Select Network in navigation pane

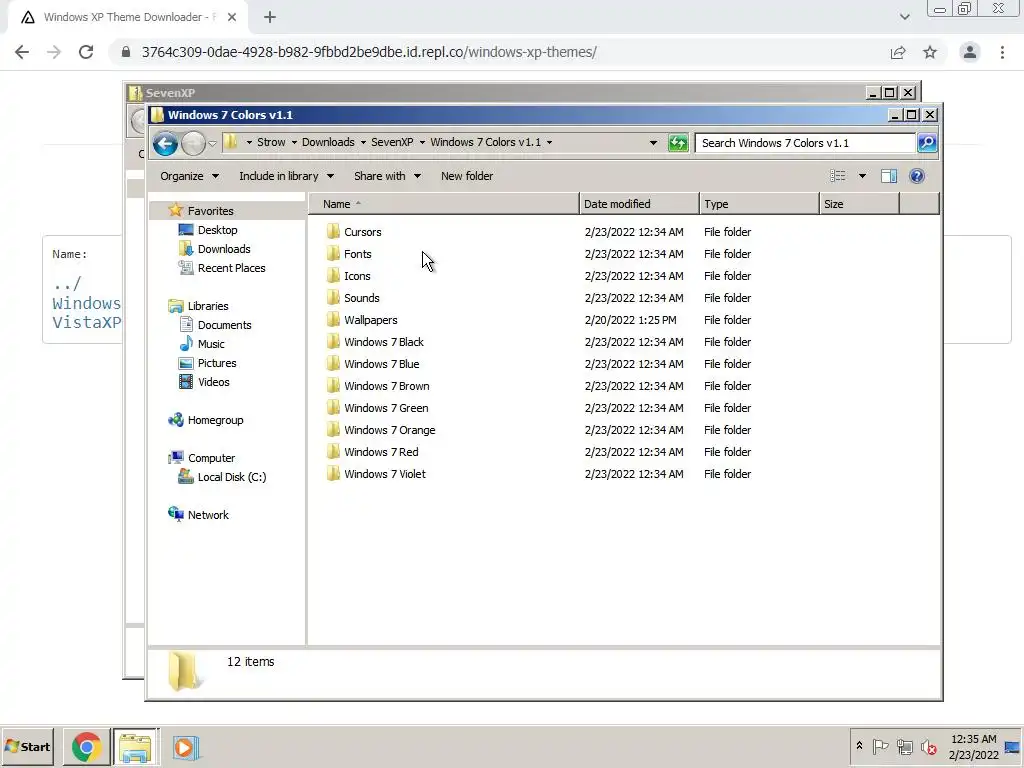click(x=208, y=515)
